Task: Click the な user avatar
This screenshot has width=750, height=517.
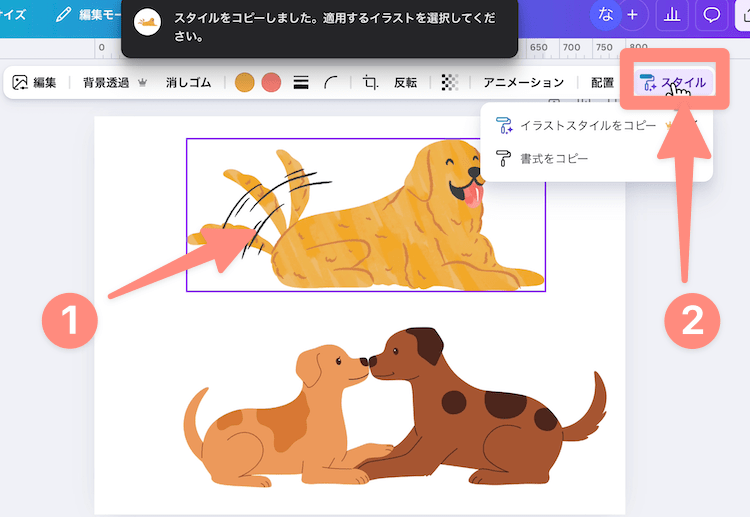Action: (606, 15)
